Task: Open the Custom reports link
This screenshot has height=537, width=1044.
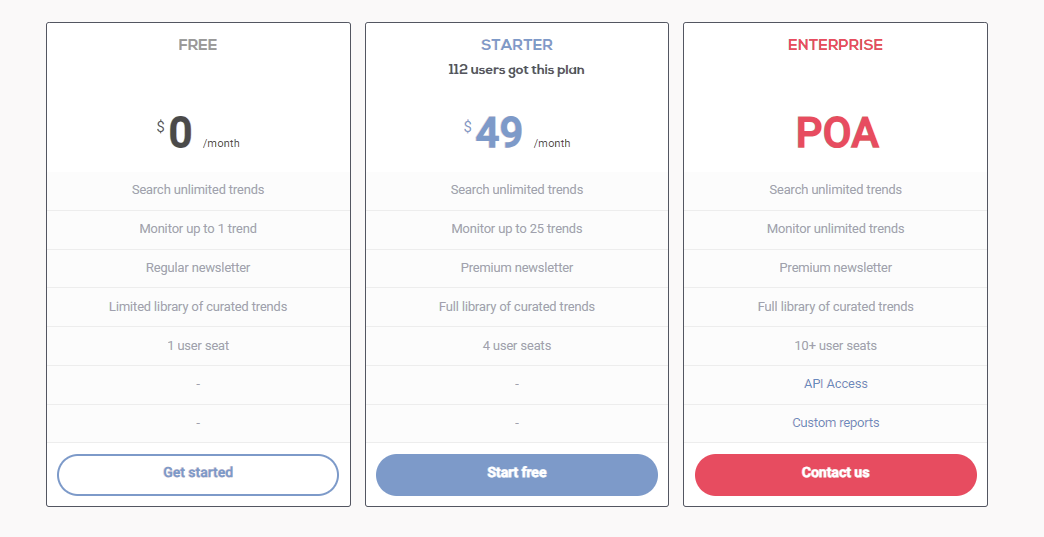Action: click(x=836, y=423)
